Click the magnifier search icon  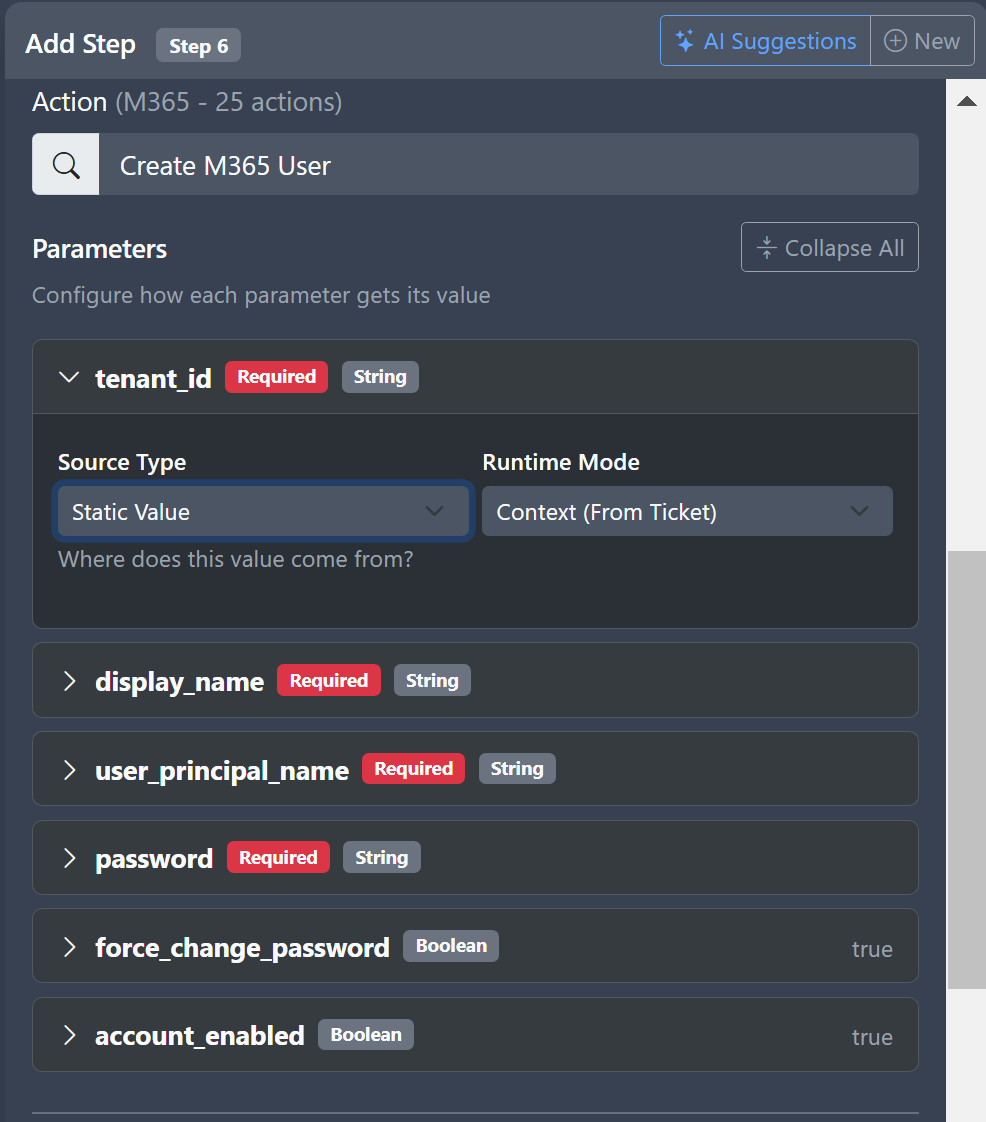pos(66,165)
